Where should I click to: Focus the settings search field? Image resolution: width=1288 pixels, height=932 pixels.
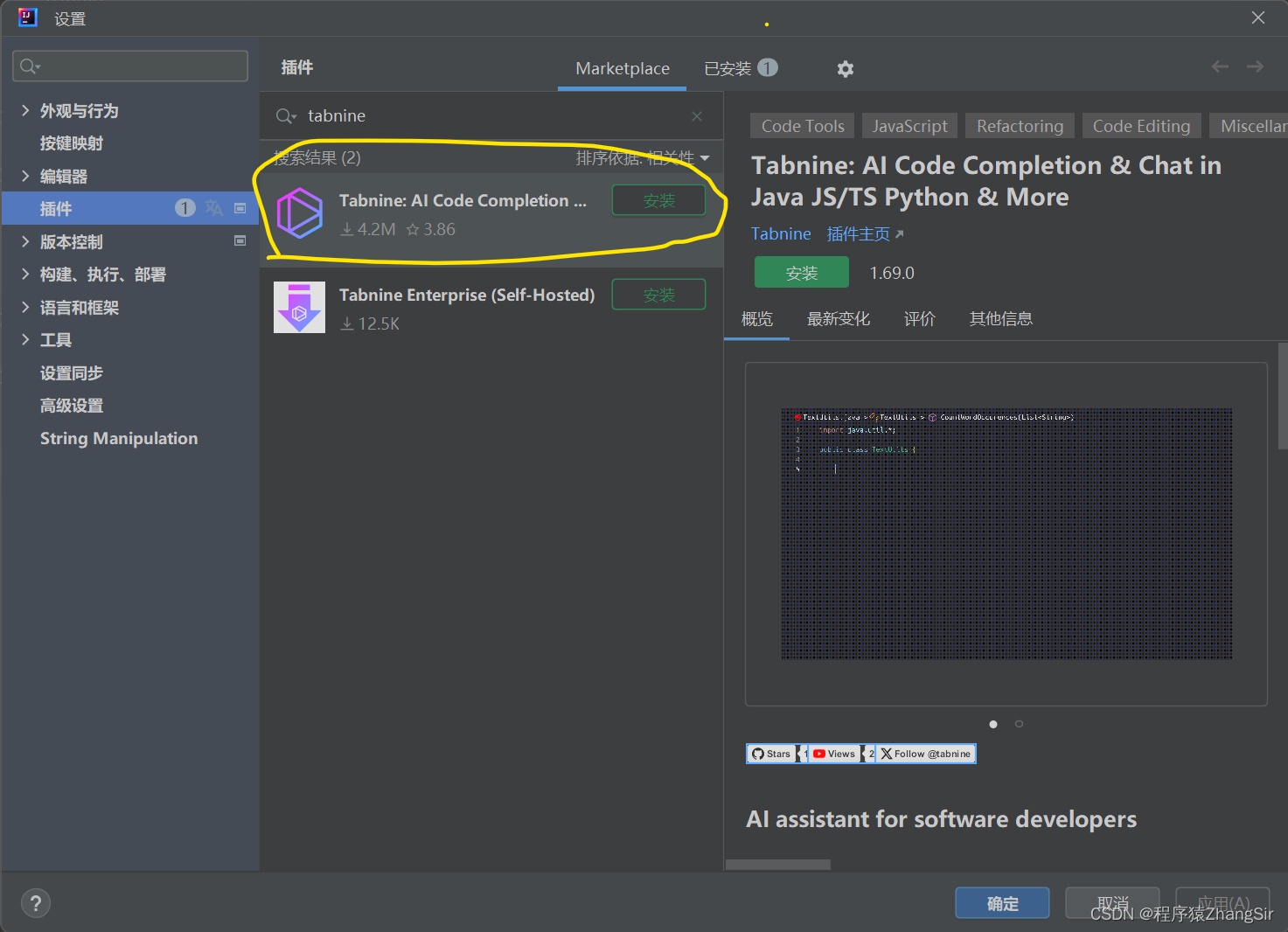point(130,66)
